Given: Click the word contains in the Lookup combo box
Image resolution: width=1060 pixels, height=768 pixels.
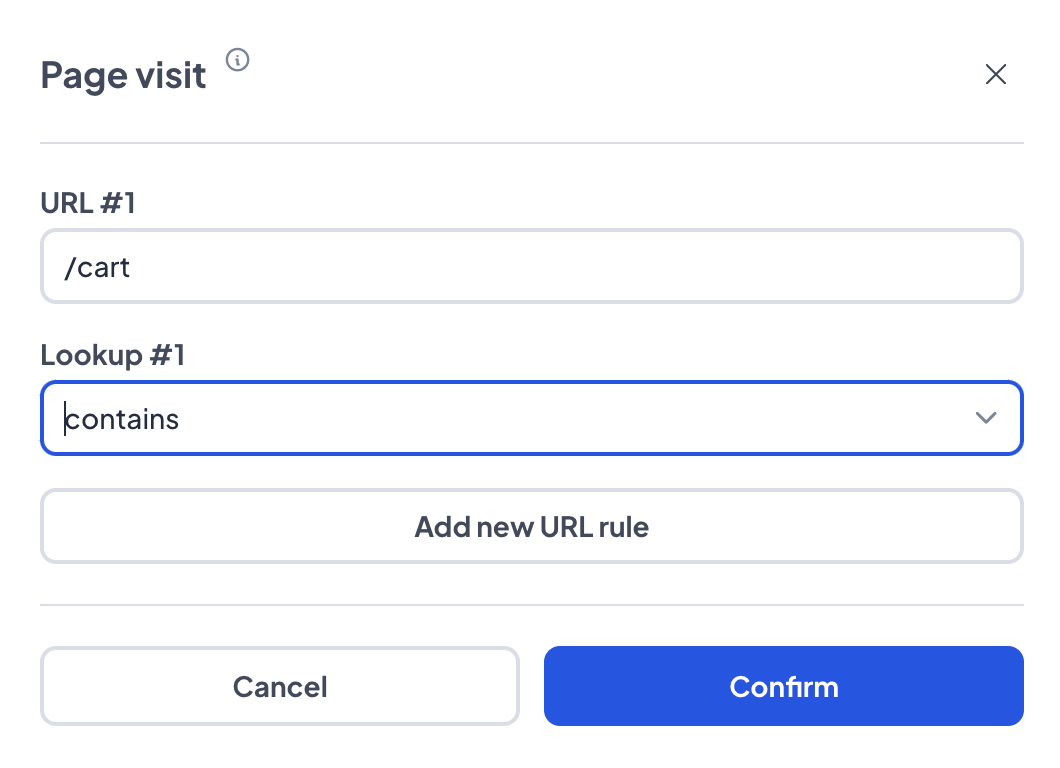Looking at the screenshot, I should tap(122, 419).
